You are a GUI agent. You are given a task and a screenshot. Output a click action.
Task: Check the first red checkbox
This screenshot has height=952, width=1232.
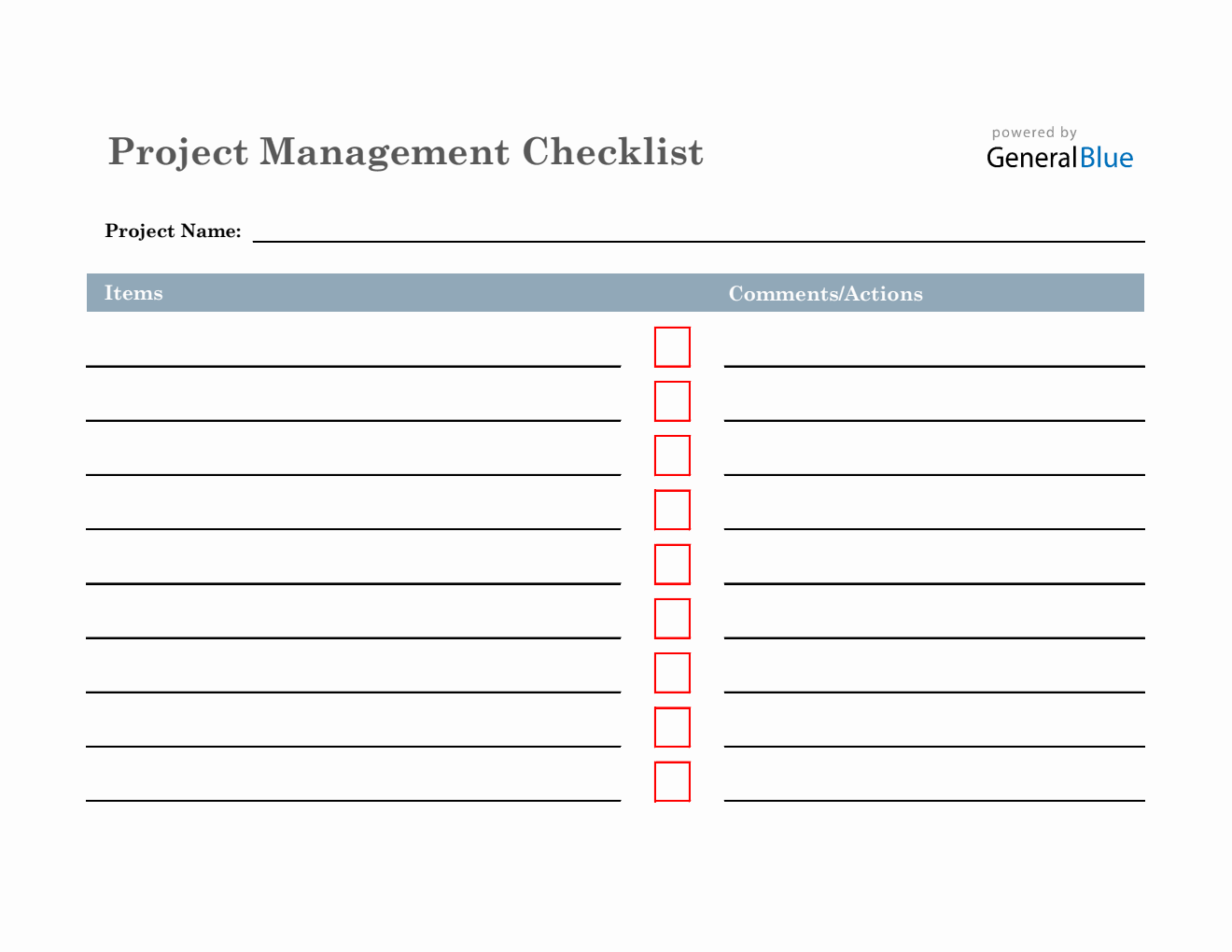tap(672, 347)
